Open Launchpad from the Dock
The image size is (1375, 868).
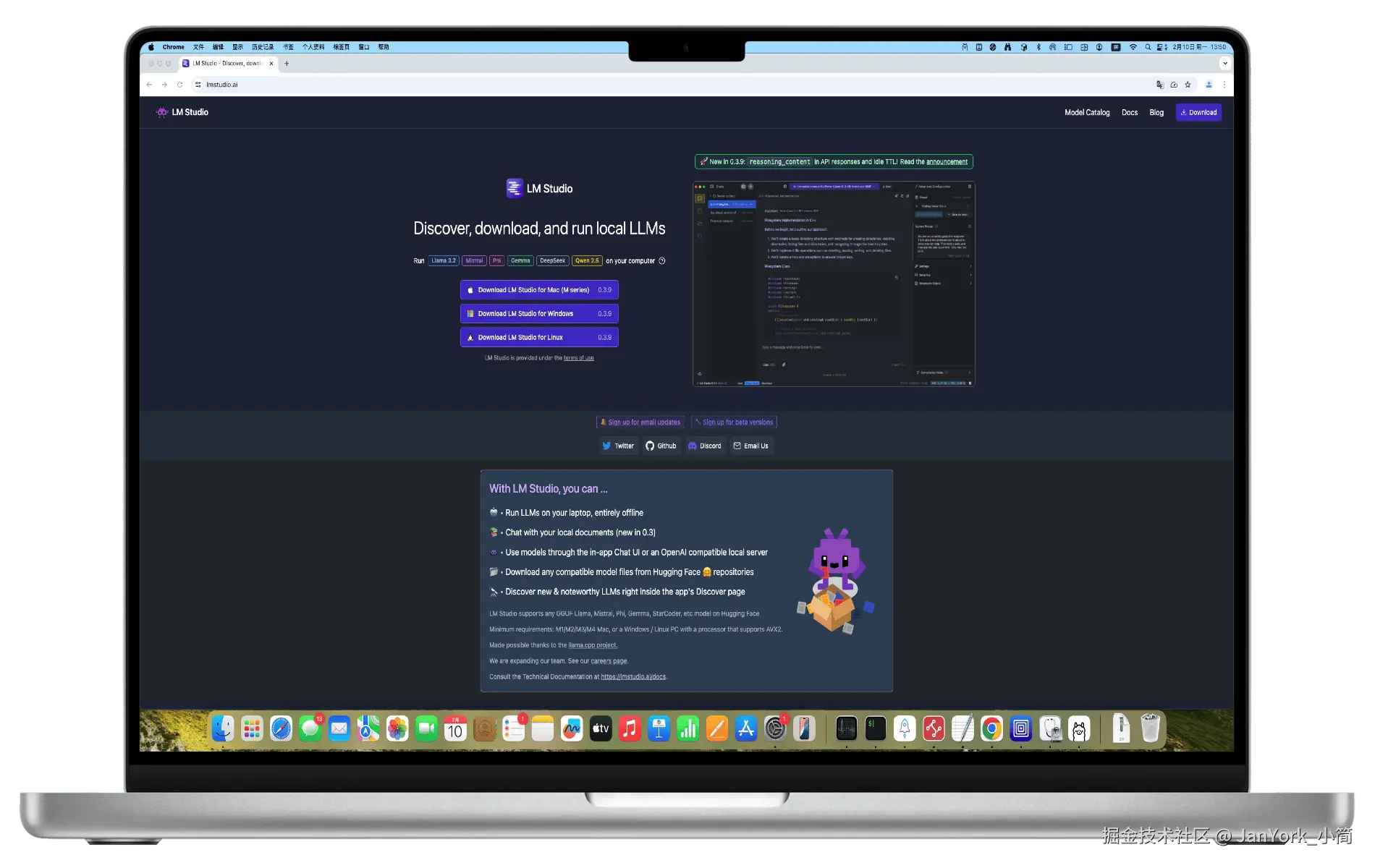coord(252,728)
